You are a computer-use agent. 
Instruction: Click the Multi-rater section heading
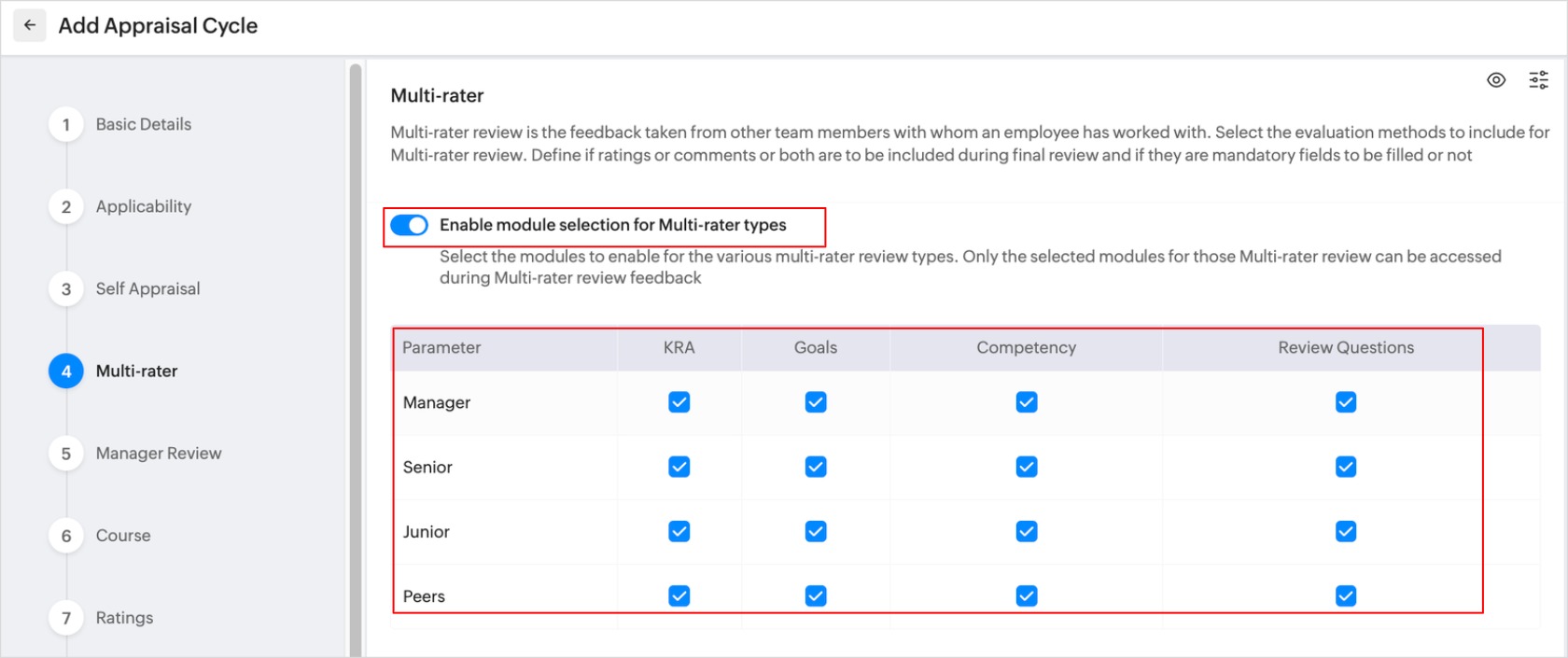tap(437, 95)
